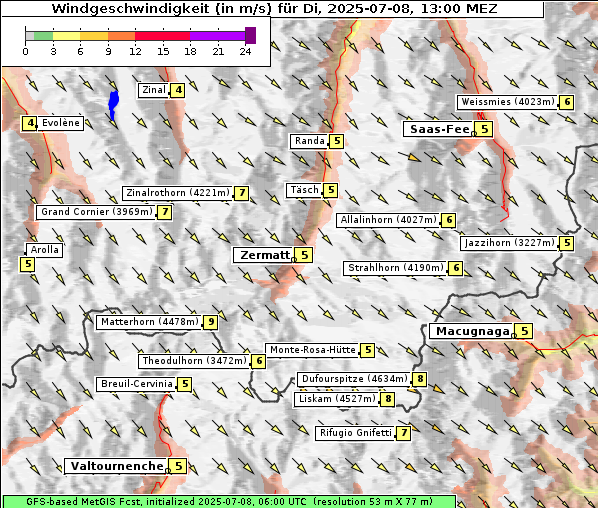This screenshot has width=598, height=508.
Task: Click the Evolène wind value 4
Action: (x=29, y=124)
